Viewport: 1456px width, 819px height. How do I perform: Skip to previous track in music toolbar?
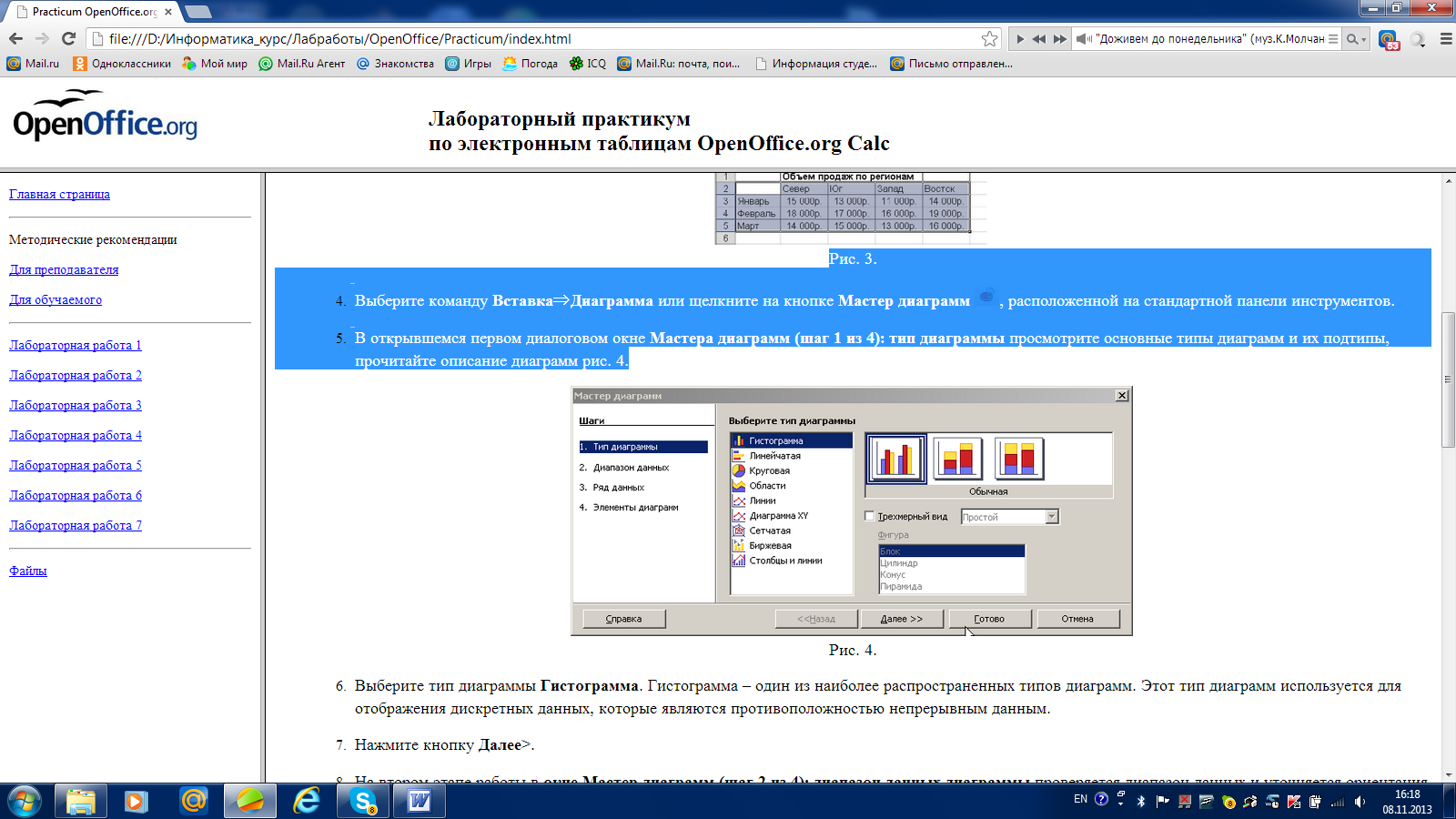1039,39
